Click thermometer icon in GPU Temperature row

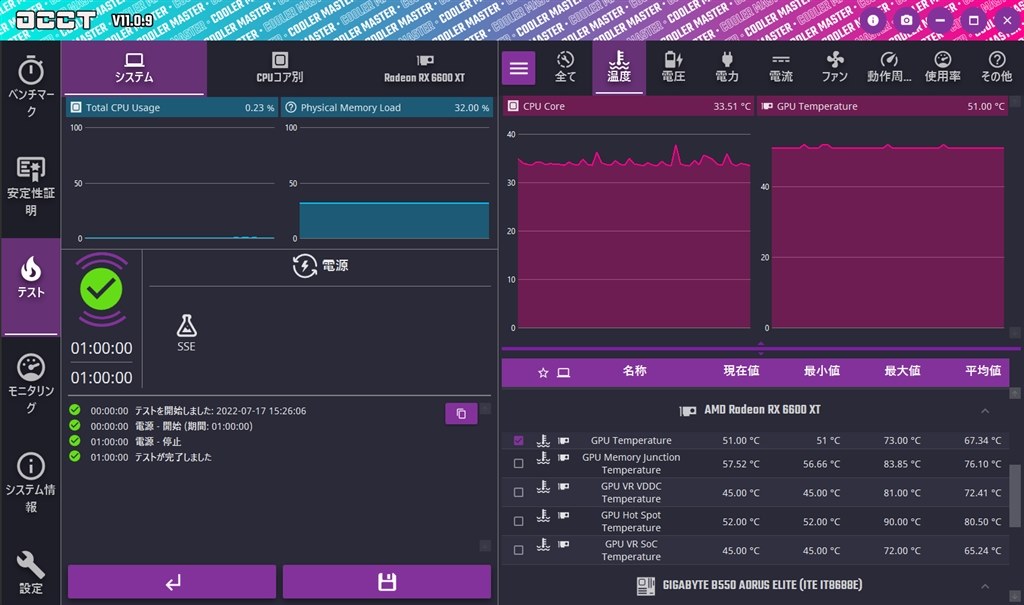(x=543, y=440)
